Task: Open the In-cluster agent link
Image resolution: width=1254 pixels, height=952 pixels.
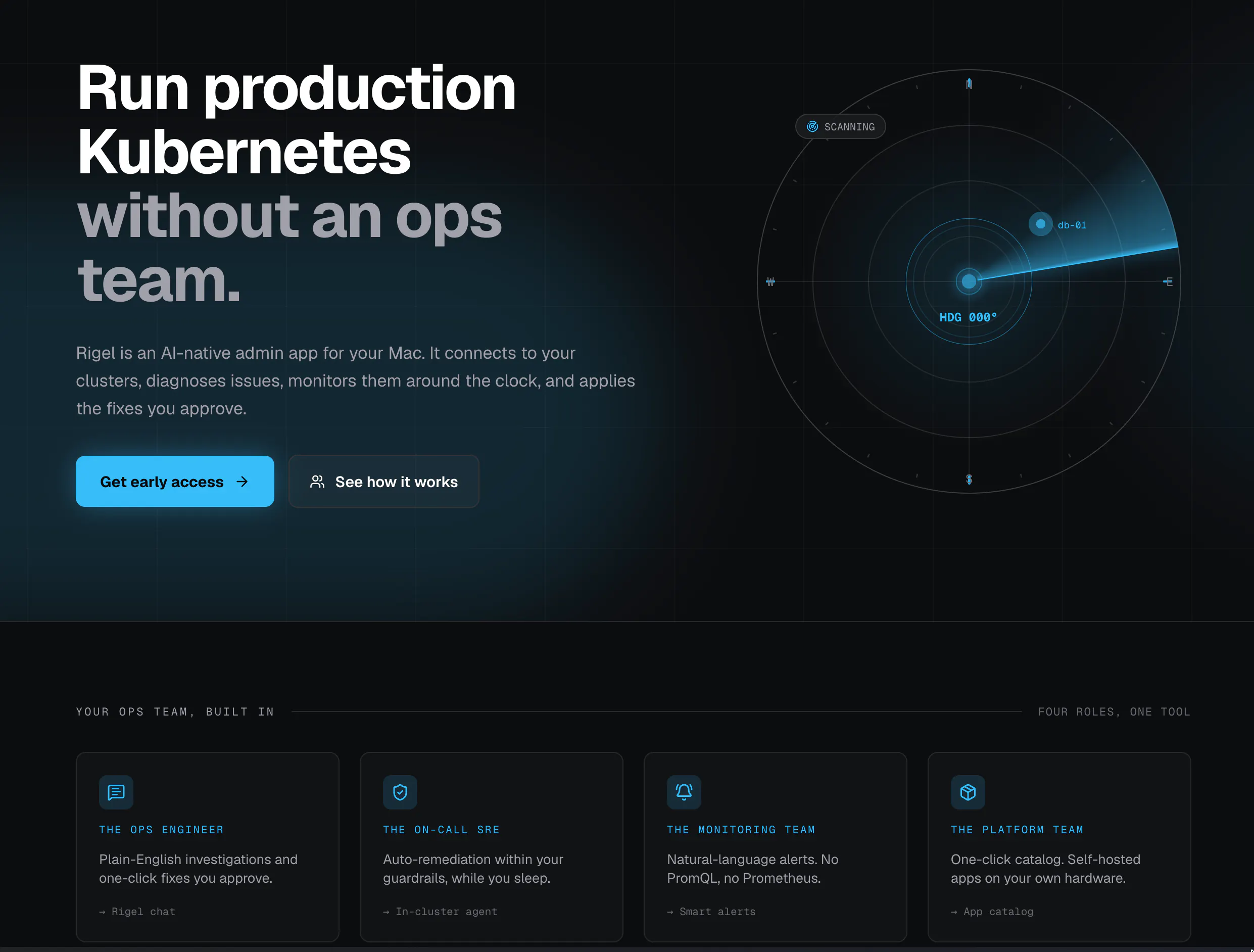Action: [x=440, y=912]
